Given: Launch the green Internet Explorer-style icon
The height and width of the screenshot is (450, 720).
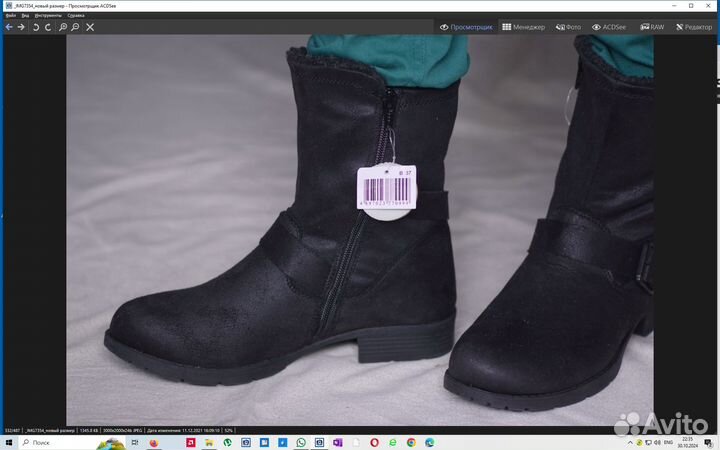Looking at the screenshot, I should click(x=393, y=443).
